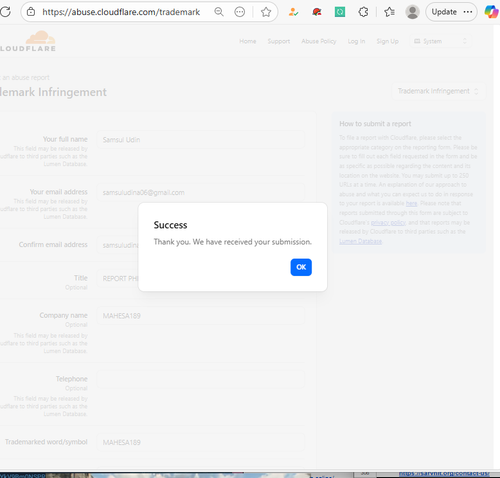Open the Favorites list icon
This screenshot has width=500, height=478.
coord(389,12)
